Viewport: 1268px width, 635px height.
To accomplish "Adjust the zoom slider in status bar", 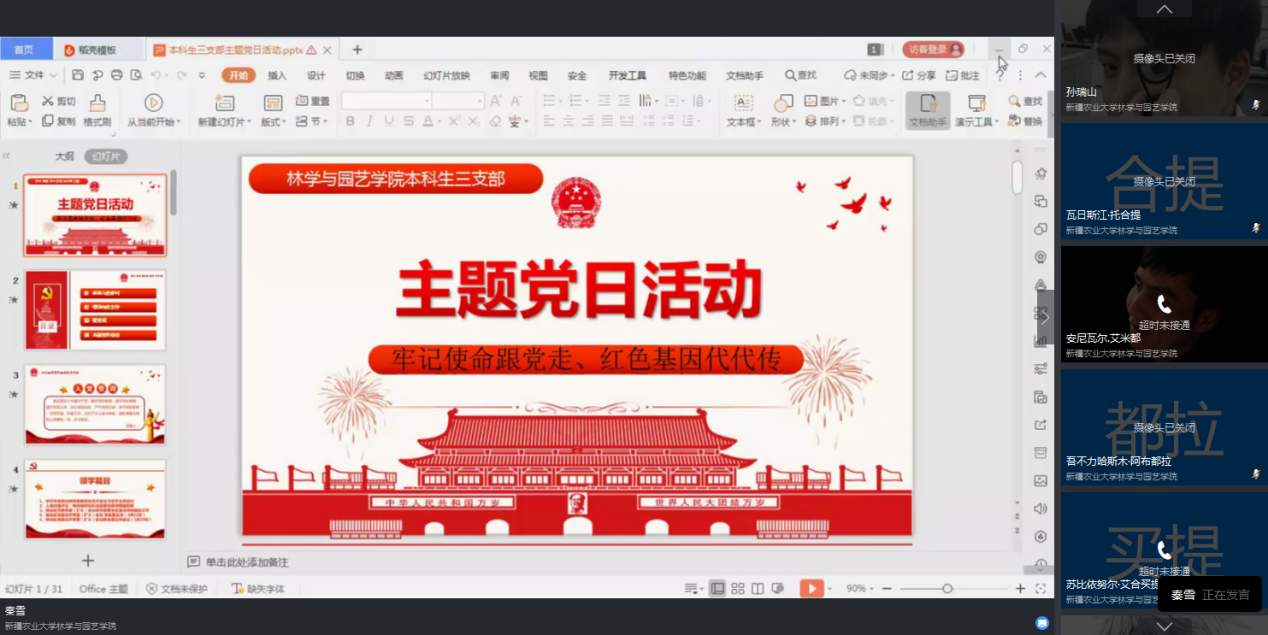I will pos(947,589).
